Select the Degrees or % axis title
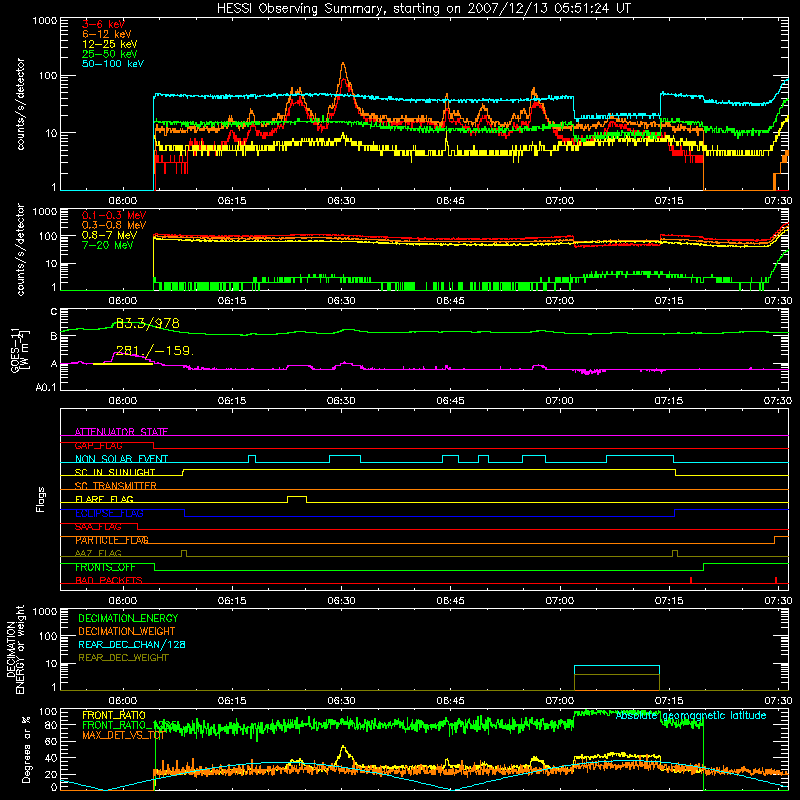 tap(26, 749)
